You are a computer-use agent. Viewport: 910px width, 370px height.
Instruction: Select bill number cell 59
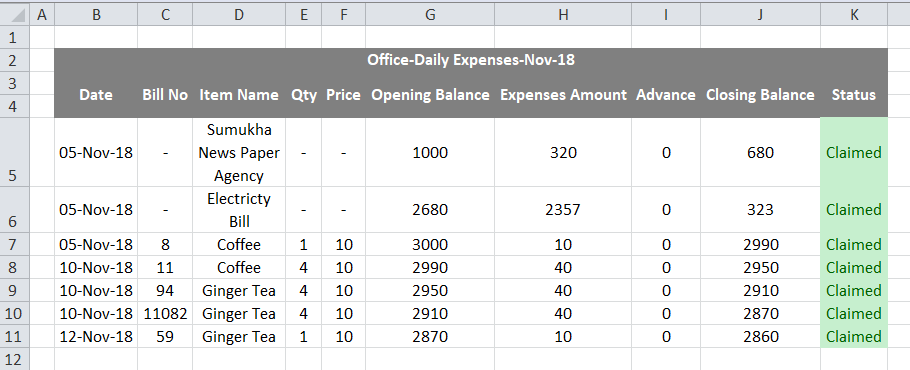165,336
